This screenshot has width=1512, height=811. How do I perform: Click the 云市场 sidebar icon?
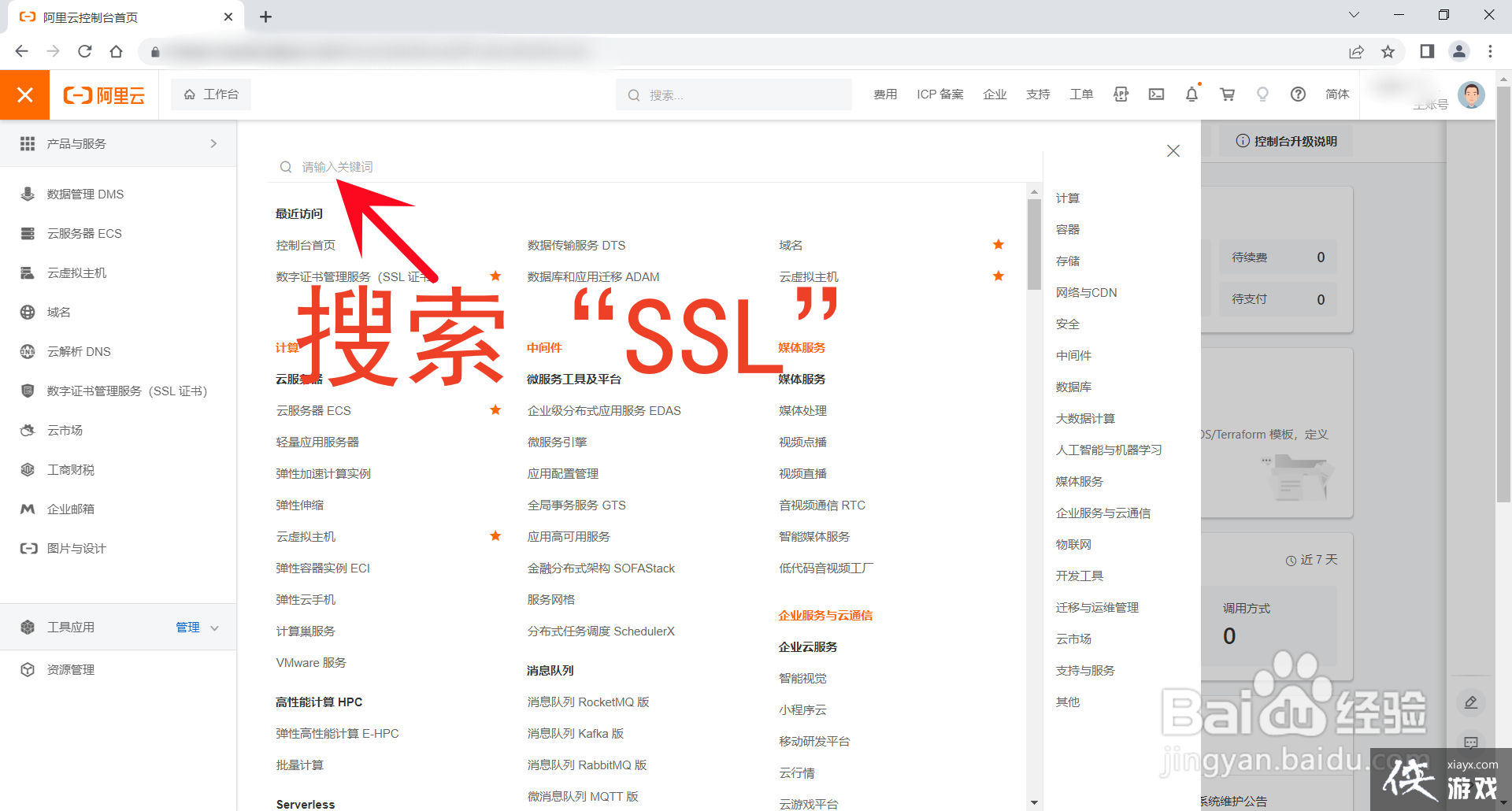coord(28,430)
